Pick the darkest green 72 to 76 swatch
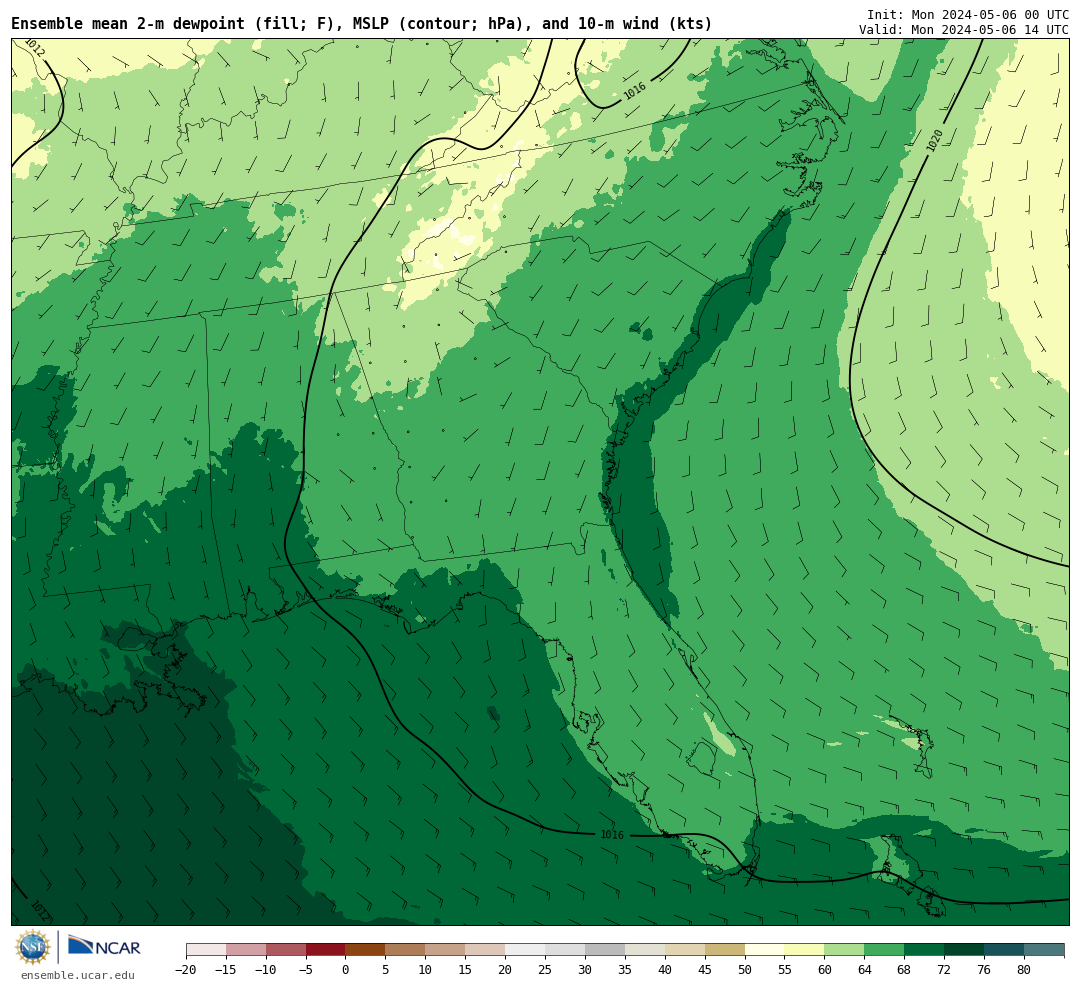This screenshot has height=988, width=1080. pyautogui.click(x=964, y=950)
